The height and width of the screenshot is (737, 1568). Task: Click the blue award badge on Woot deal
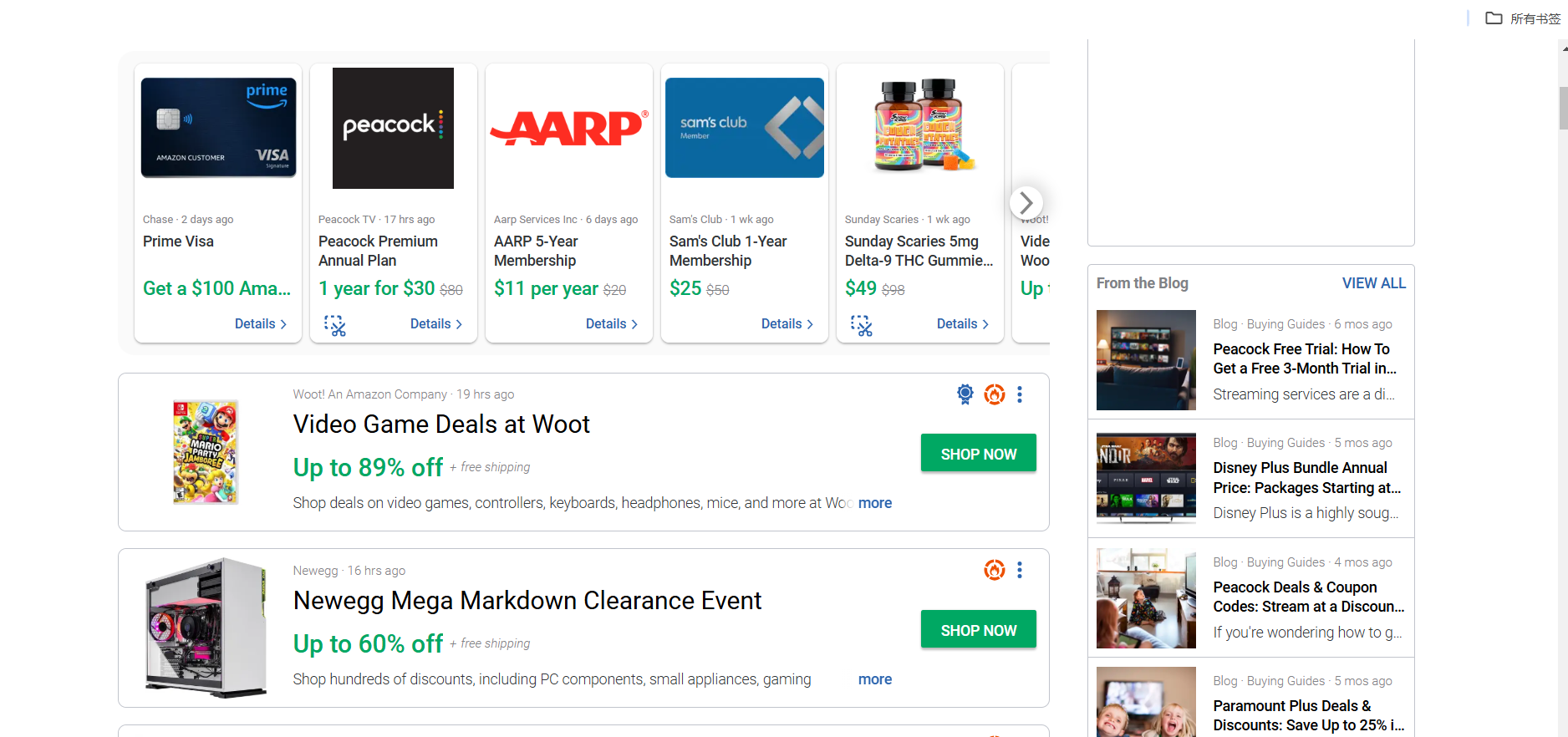(965, 394)
